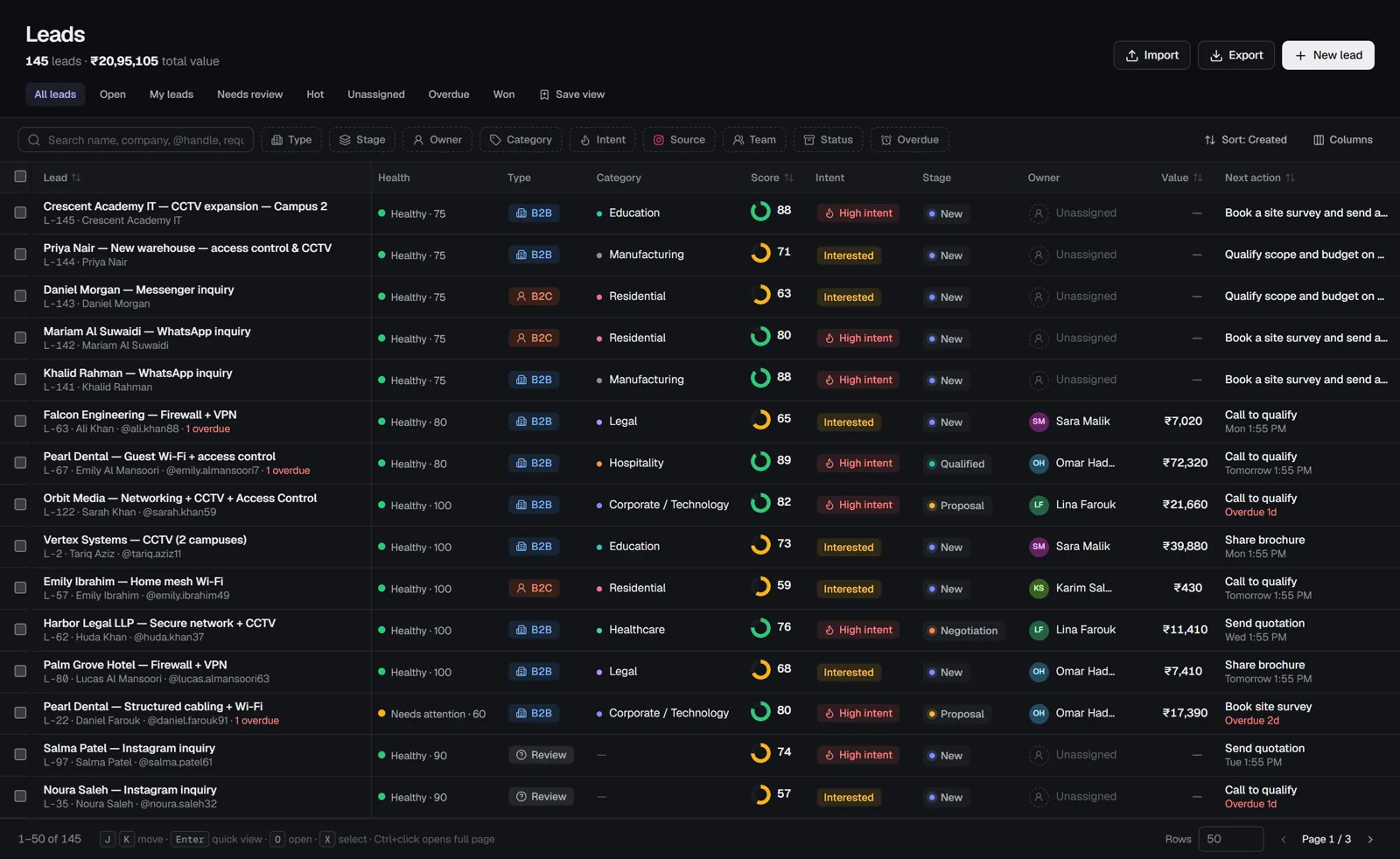Click the Rows per page field
1400x859 pixels.
(1230, 839)
